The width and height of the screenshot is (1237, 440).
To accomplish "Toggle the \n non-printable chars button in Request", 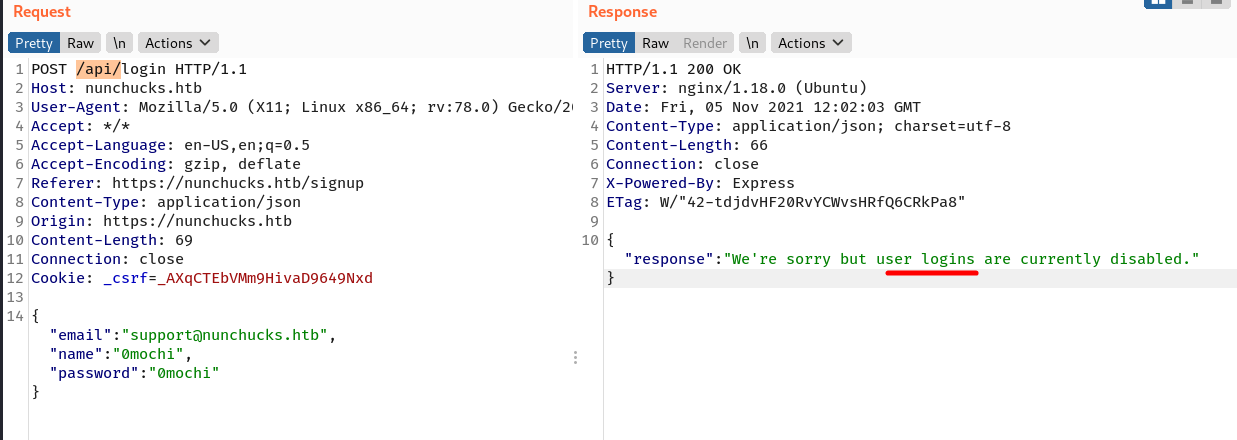I will 119,43.
